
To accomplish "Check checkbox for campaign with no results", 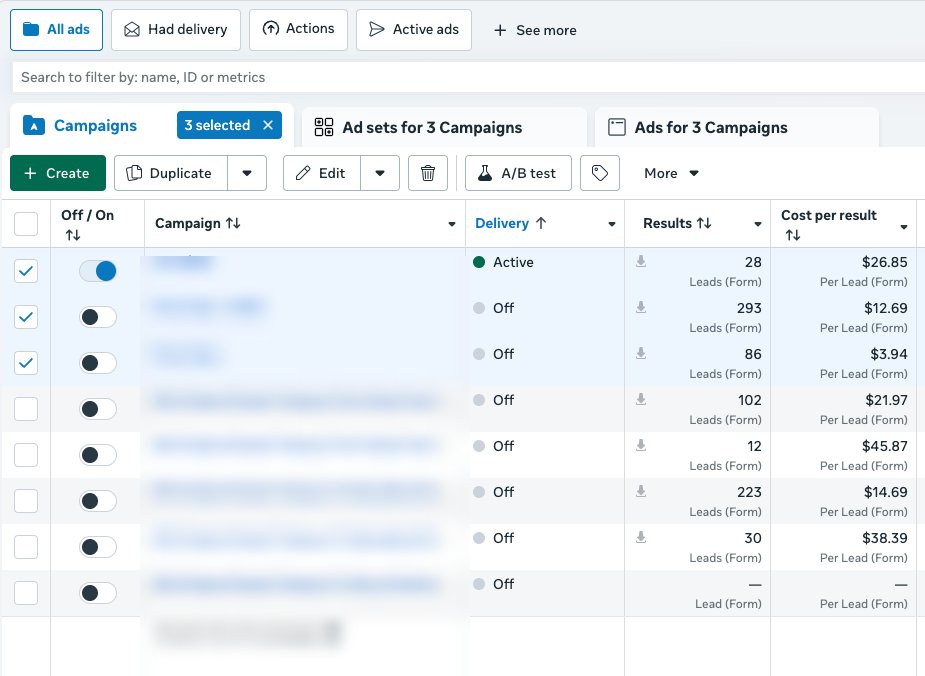I will pyautogui.click(x=26, y=593).
